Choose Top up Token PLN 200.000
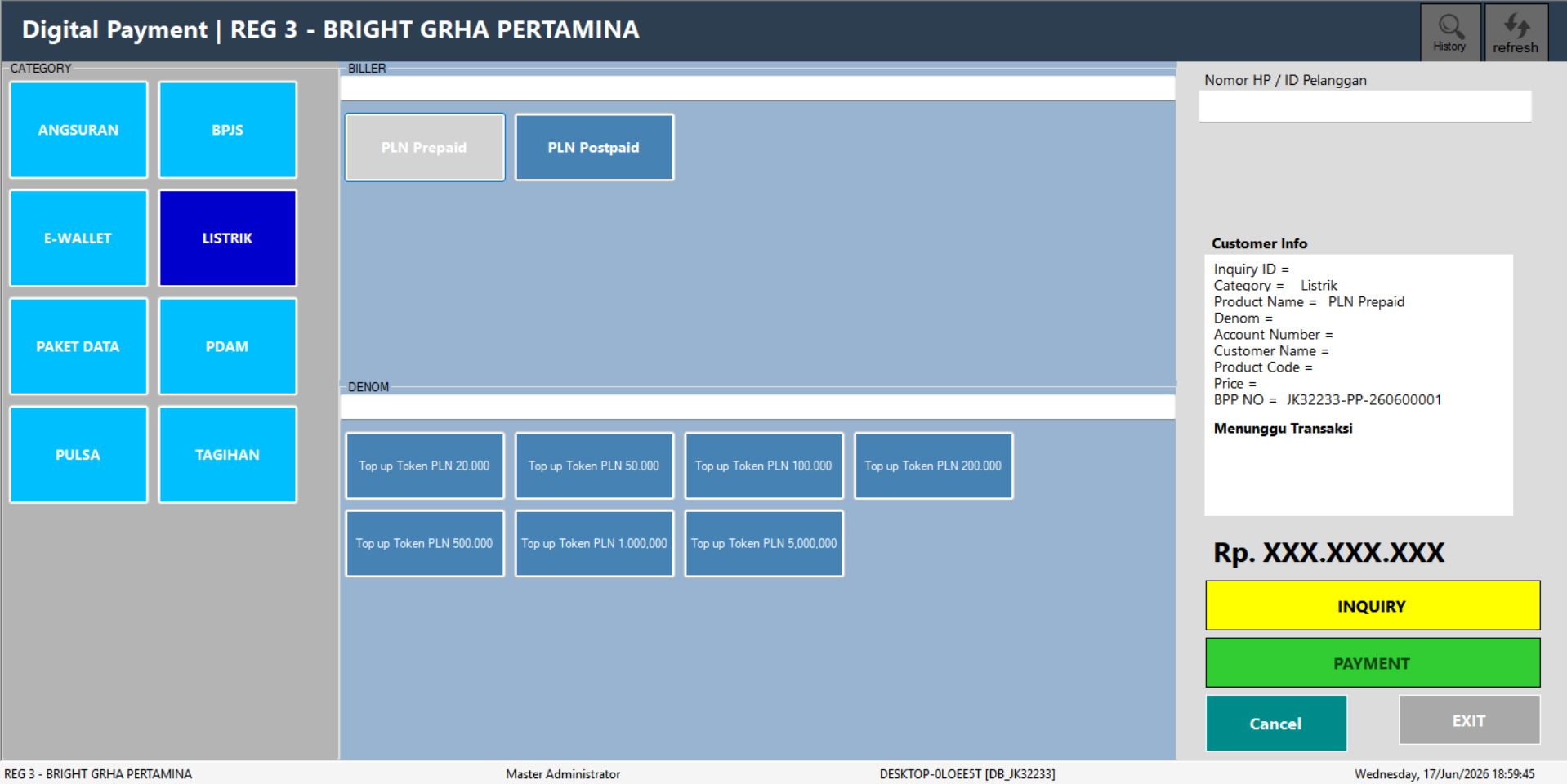The image size is (1567, 784). click(x=933, y=465)
